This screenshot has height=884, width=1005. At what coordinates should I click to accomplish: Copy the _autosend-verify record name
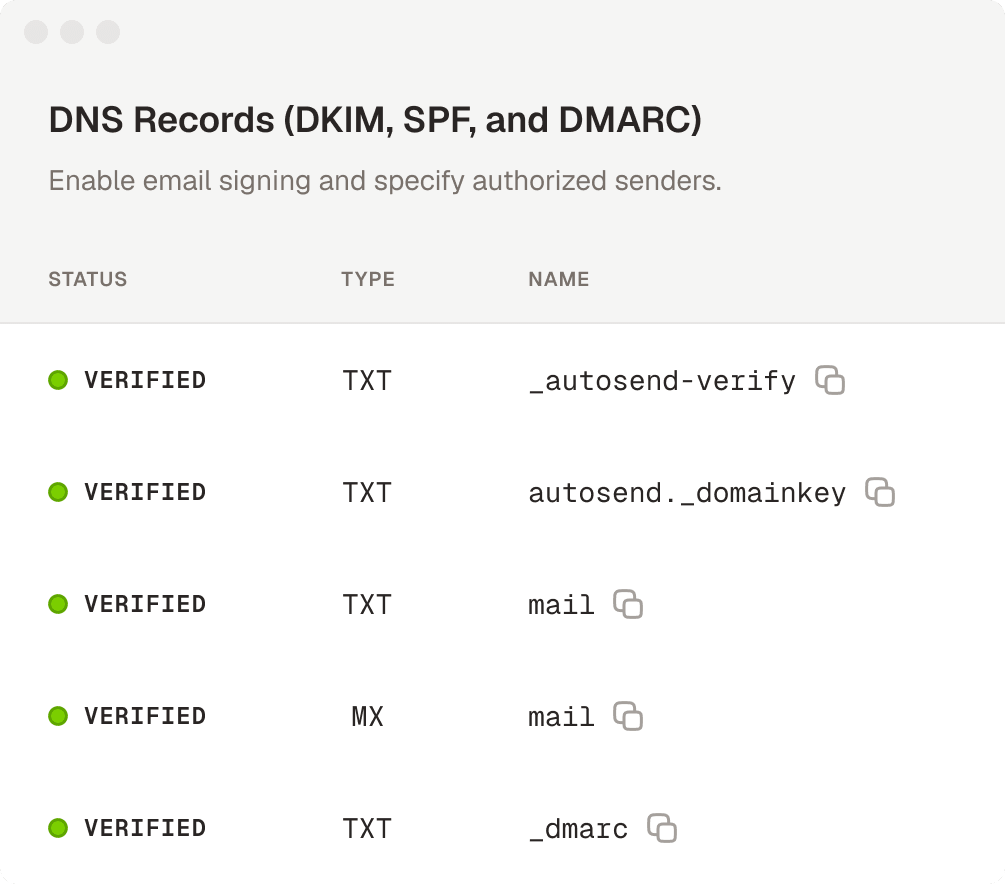[830, 380]
